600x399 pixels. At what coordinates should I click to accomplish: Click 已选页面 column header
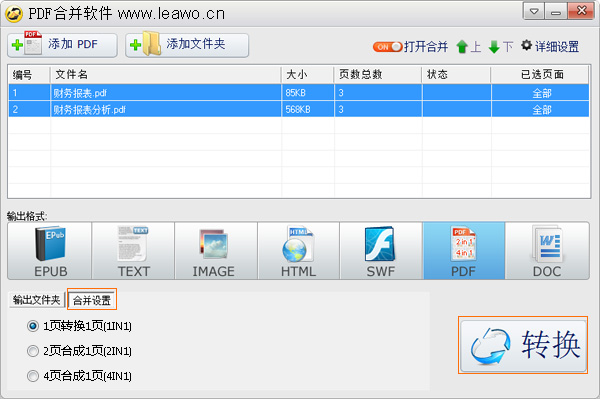[540, 74]
